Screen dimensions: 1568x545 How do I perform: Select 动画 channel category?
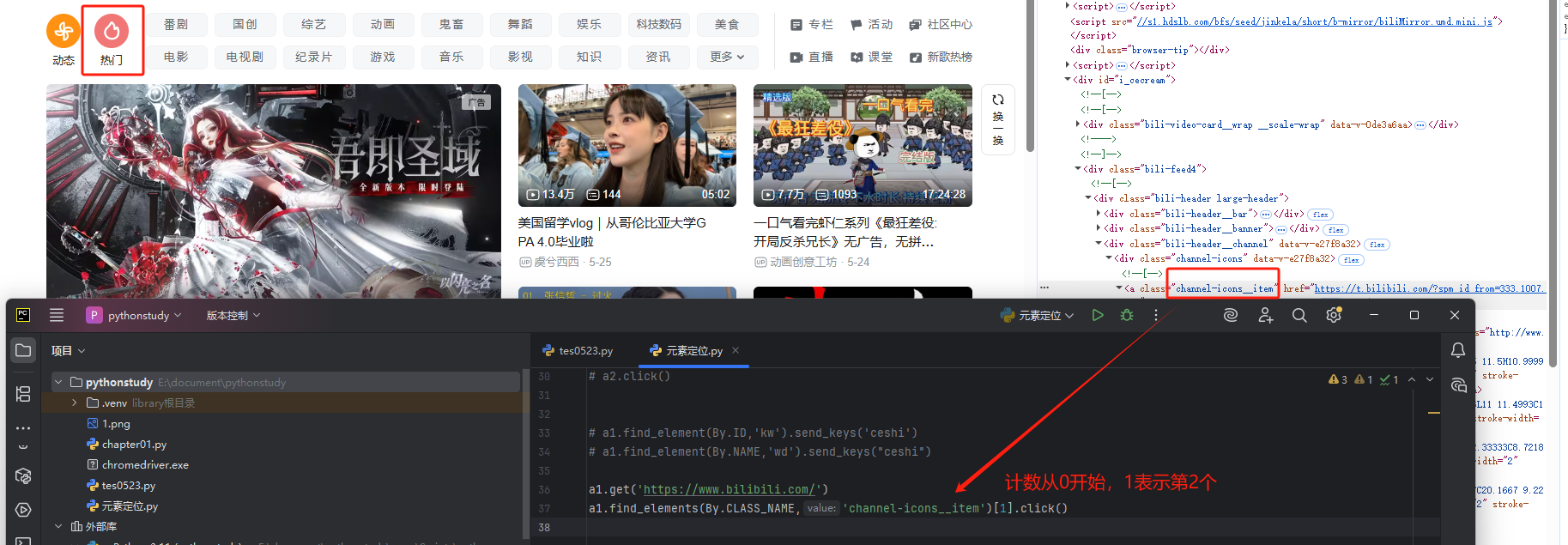coord(383,24)
